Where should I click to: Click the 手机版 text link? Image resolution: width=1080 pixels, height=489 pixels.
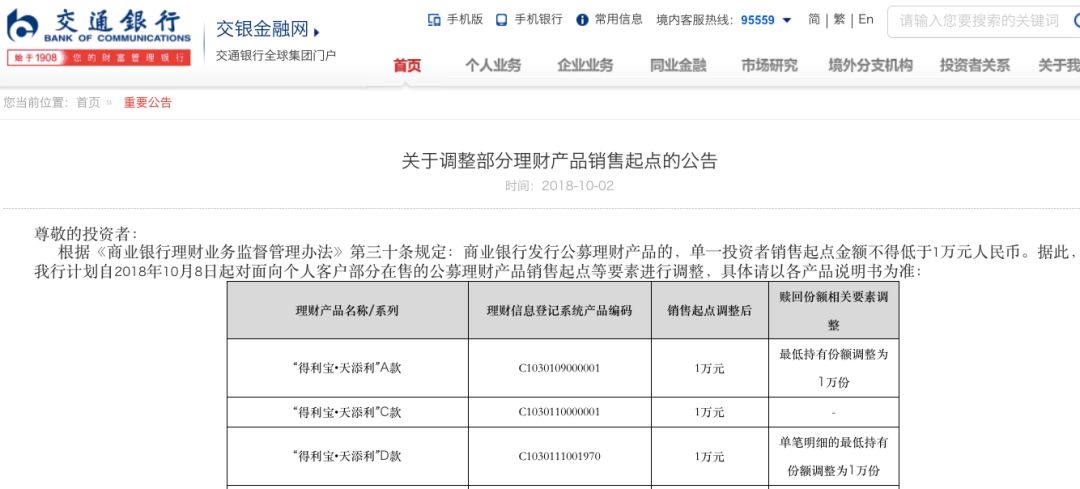(465, 20)
